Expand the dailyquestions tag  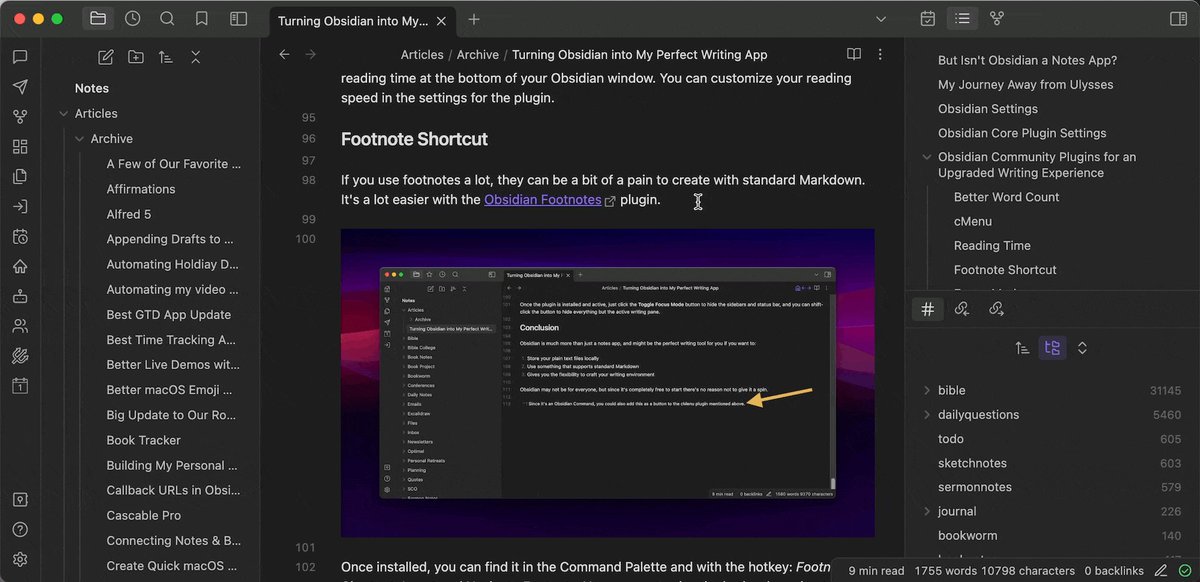927,415
